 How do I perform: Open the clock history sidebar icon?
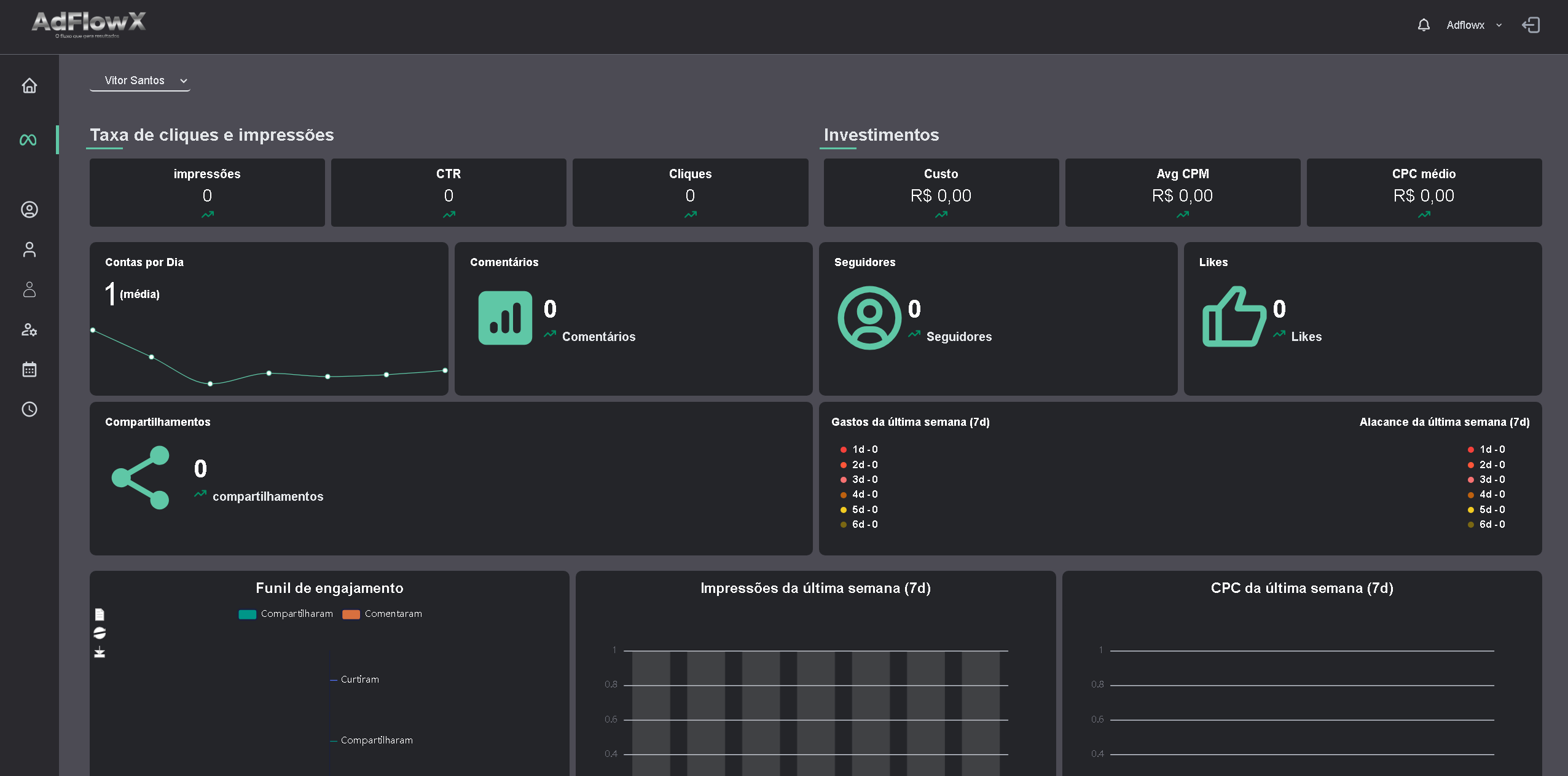[x=29, y=409]
